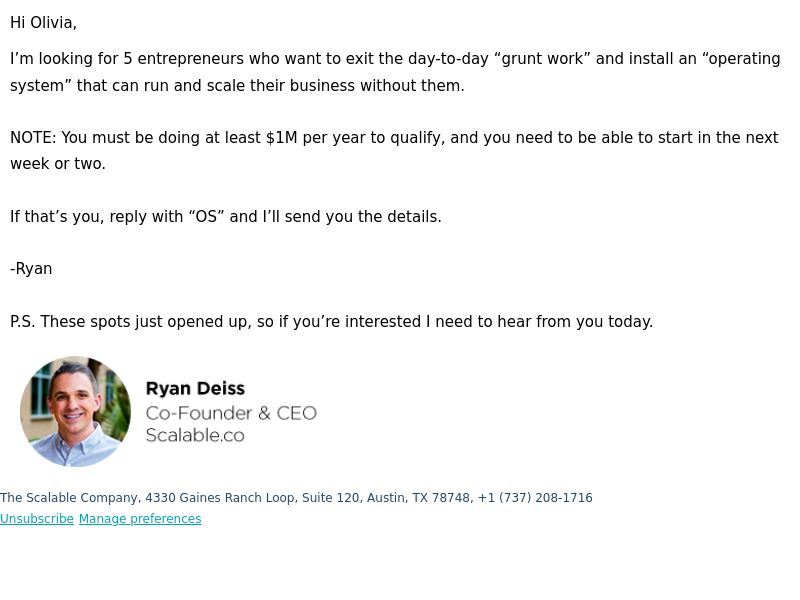Click the quoted "grunt work" phrase
This screenshot has height=600, width=800.
point(542,59)
